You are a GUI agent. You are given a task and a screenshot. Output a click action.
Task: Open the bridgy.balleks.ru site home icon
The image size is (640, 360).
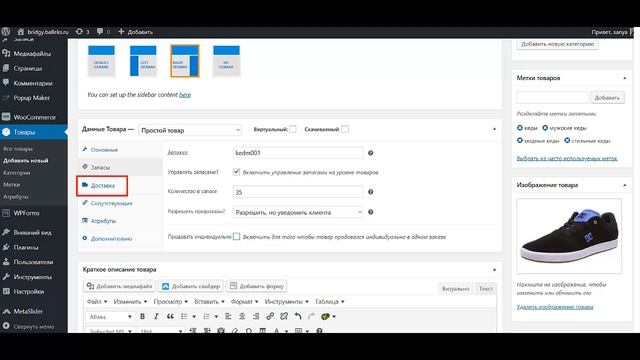click(20, 31)
